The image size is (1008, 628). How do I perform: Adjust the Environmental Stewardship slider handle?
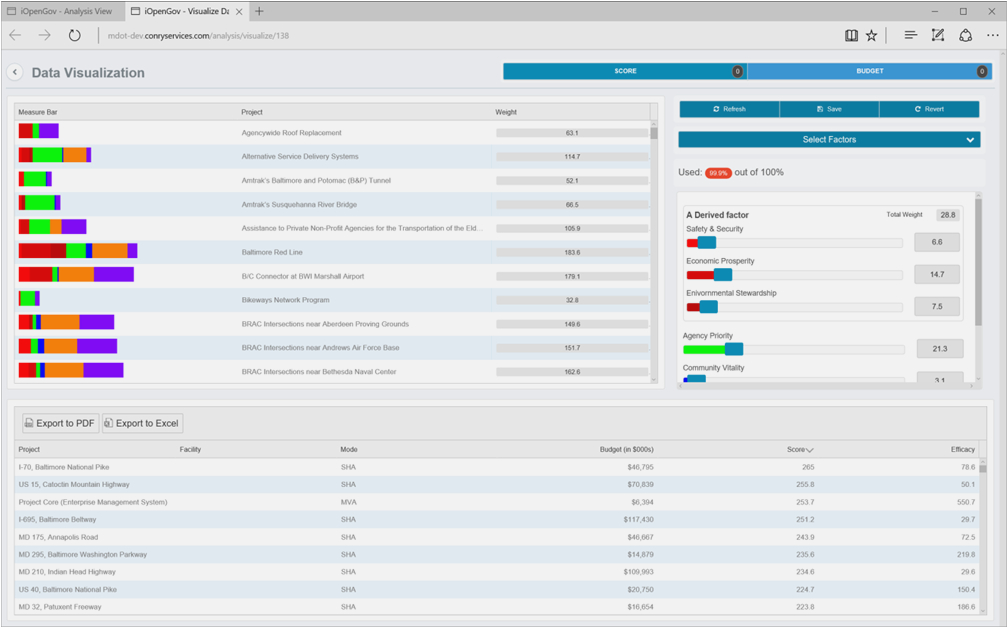click(708, 307)
